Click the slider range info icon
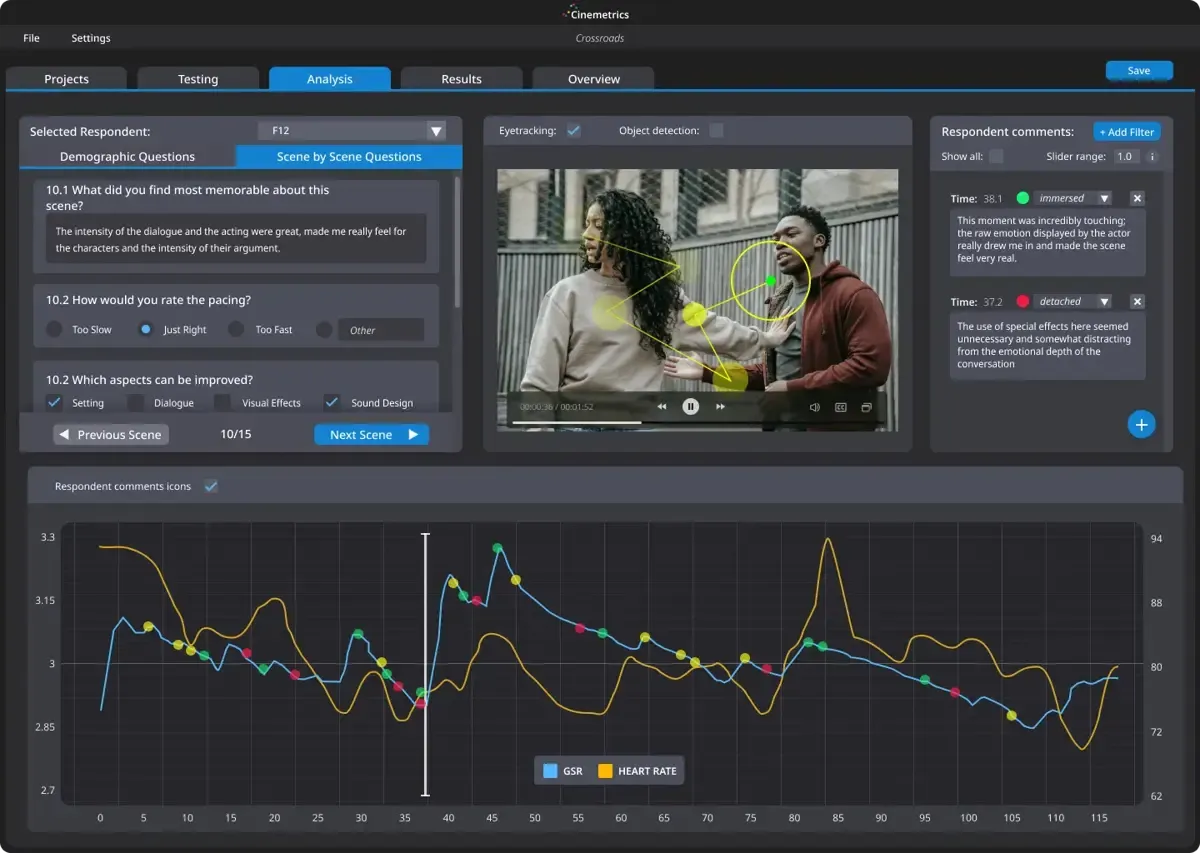 (x=1152, y=156)
